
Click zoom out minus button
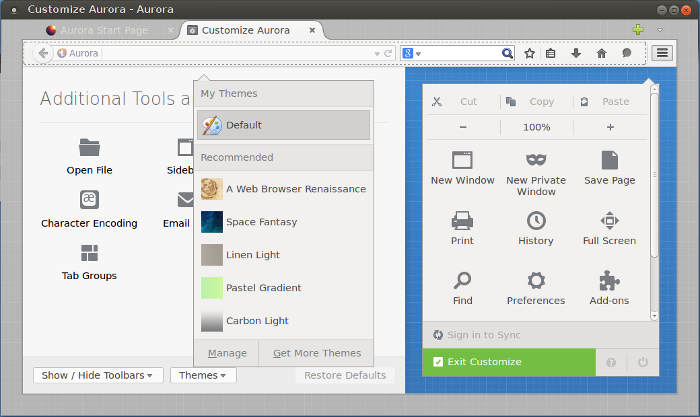463,127
